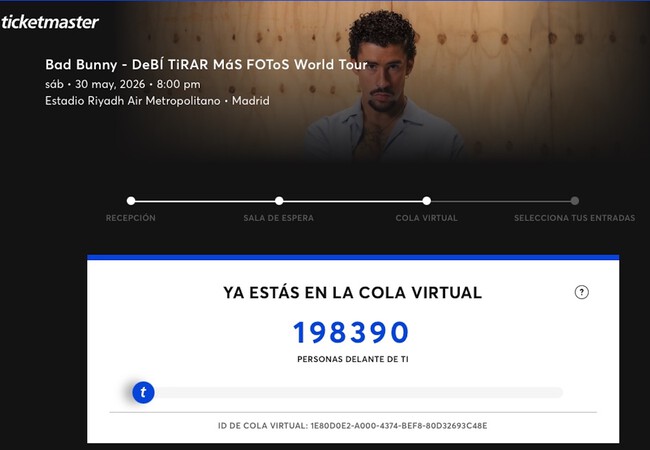
Task: Click the artist photo in the banner
Action: coord(383,85)
